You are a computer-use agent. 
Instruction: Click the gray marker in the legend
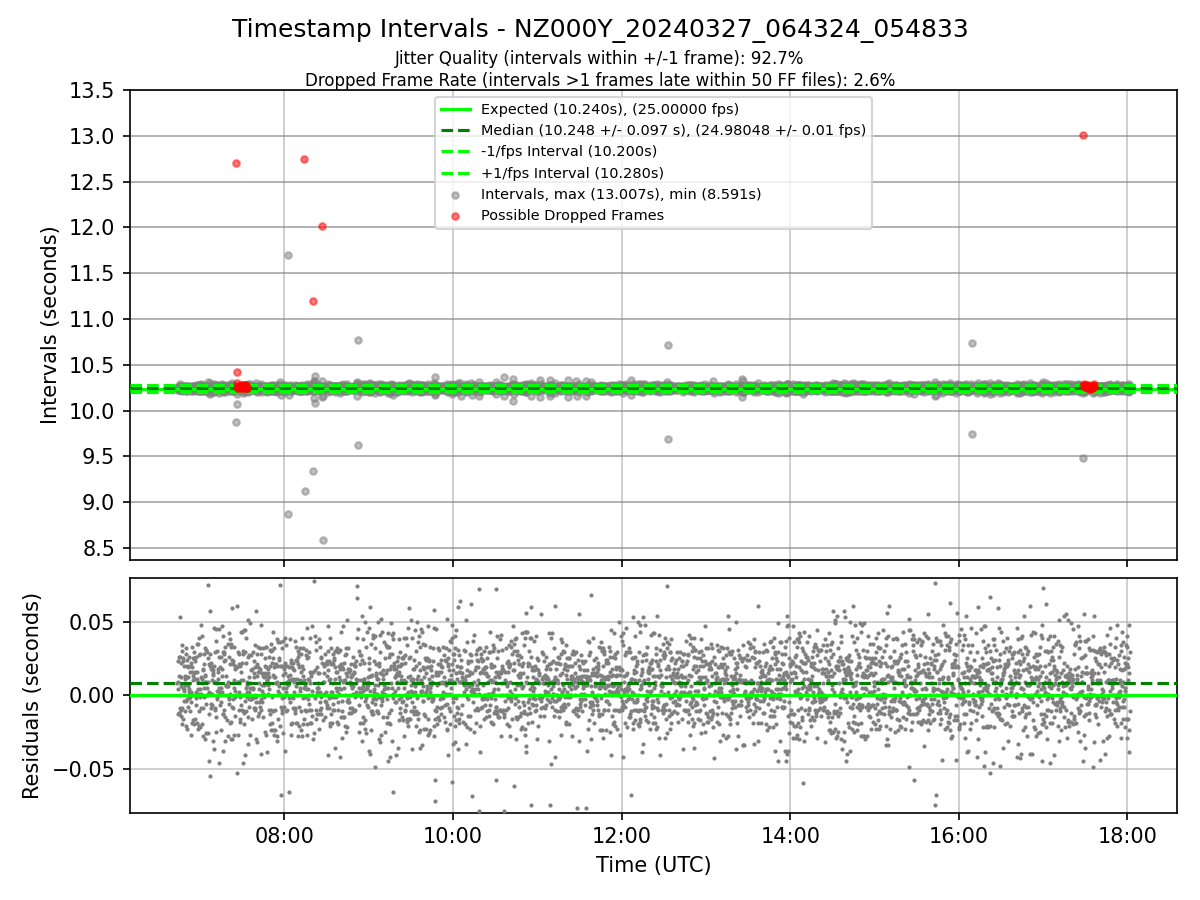click(455, 195)
